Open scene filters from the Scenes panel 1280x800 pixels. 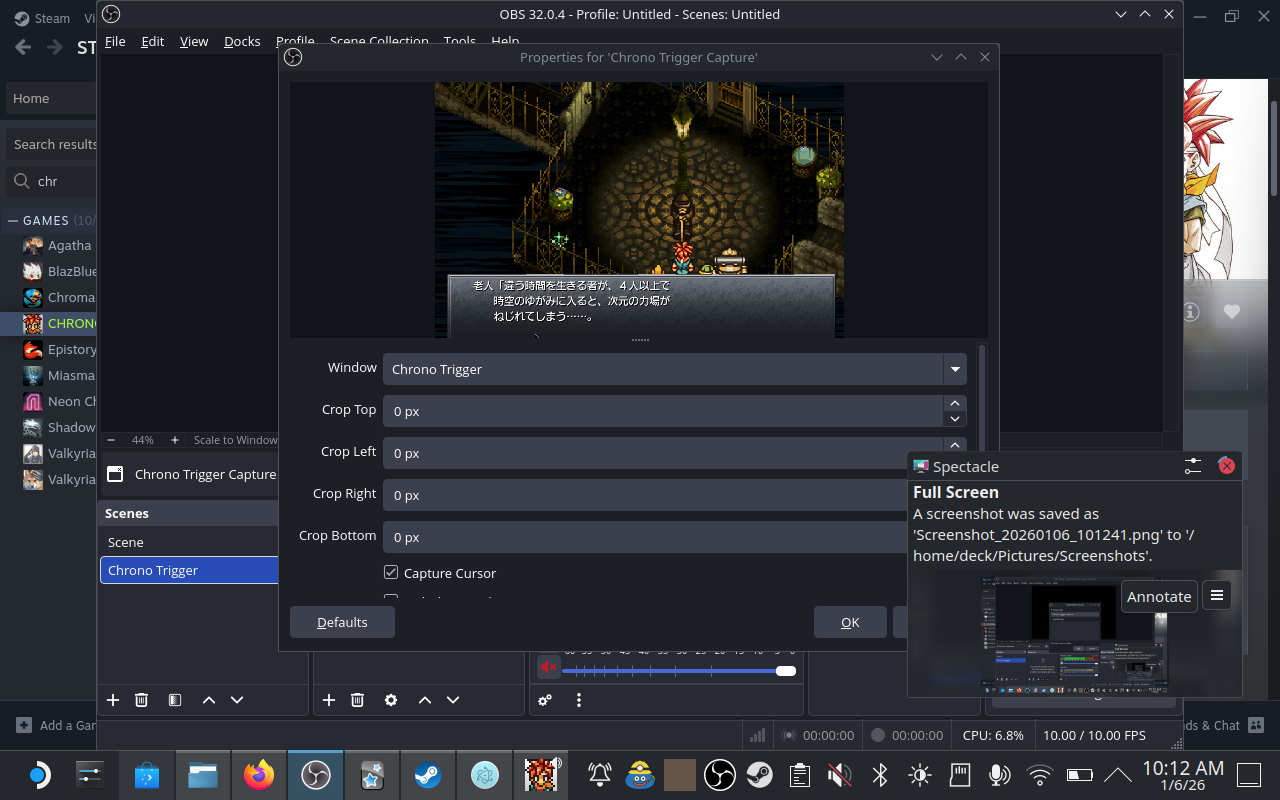tap(175, 700)
